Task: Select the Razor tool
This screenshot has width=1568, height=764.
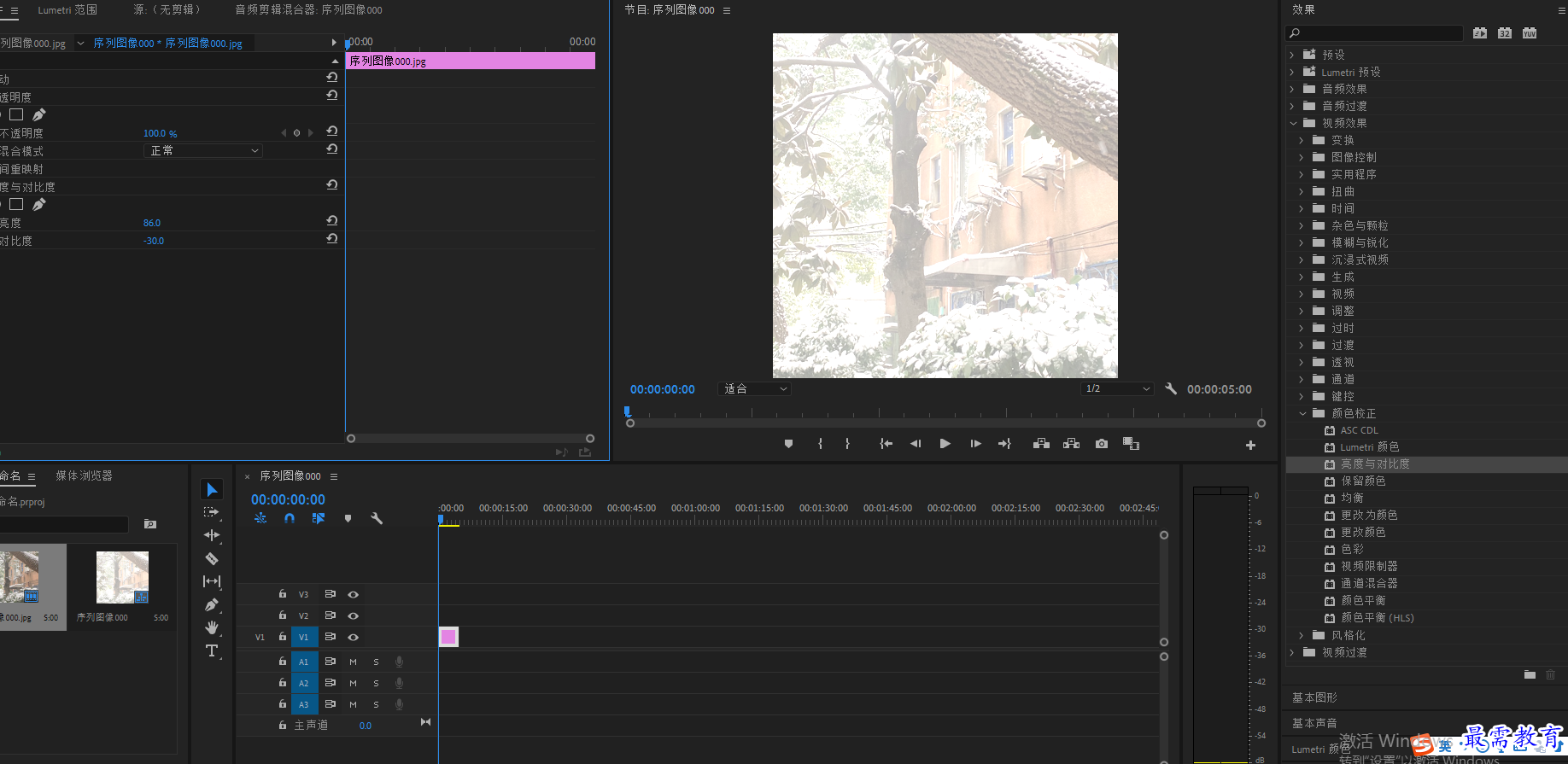Action: point(212,558)
